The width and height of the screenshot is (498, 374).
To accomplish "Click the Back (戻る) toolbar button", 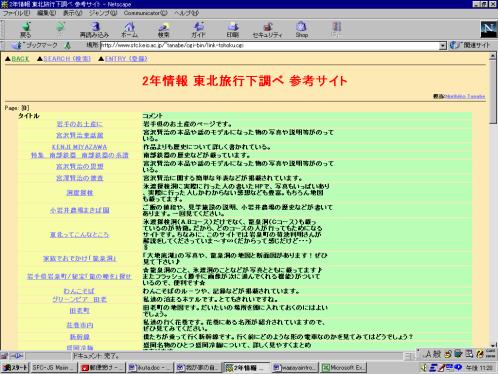I will [25, 29].
